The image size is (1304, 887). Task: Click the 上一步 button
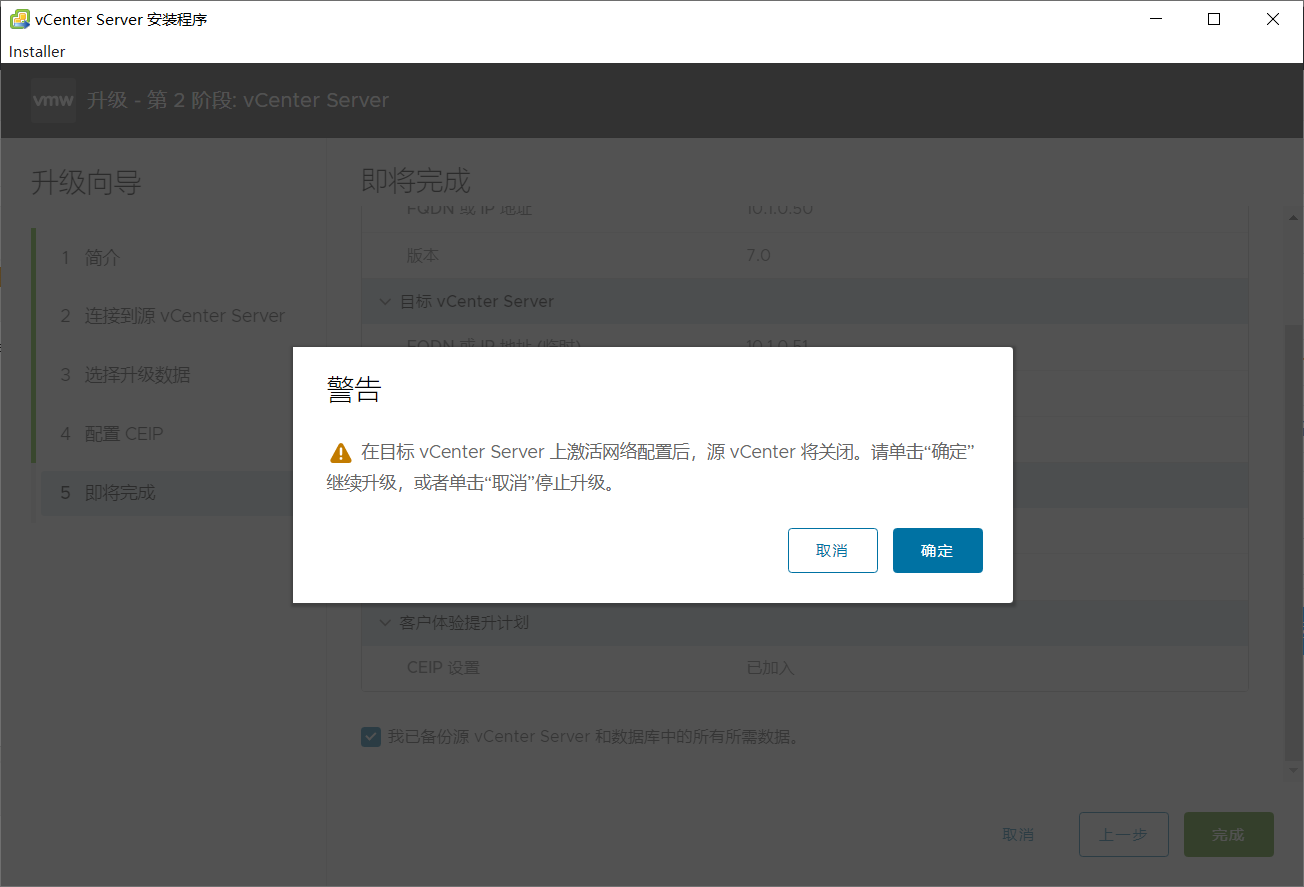click(1123, 834)
